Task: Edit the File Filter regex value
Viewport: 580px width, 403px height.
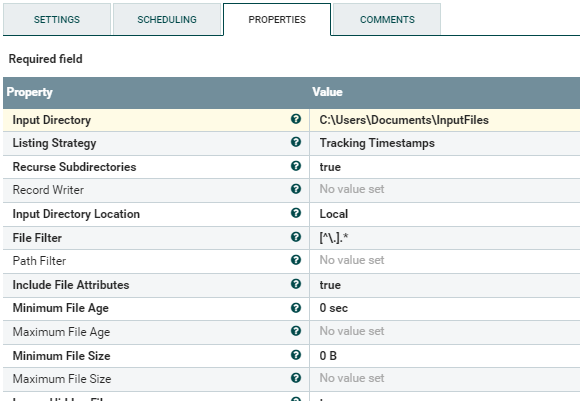Action: pos(445,238)
